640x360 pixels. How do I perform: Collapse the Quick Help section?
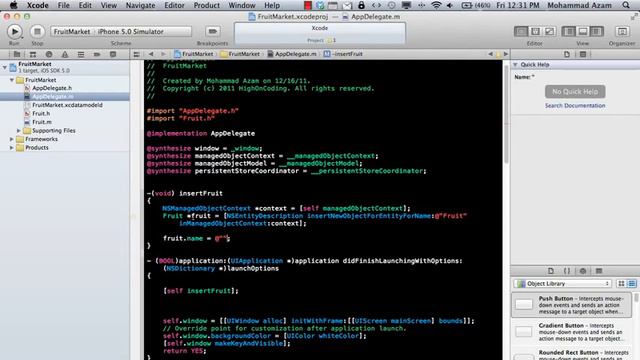point(515,64)
